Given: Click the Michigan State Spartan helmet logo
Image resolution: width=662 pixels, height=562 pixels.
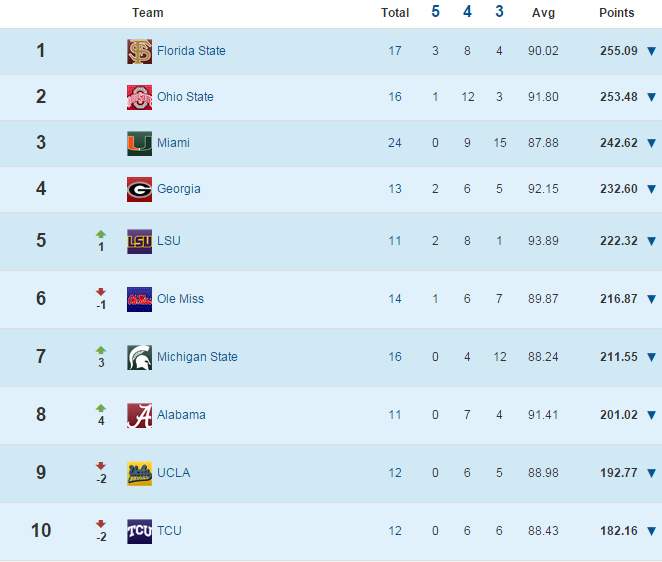Looking at the screenshot, I should tap(139, 358).
